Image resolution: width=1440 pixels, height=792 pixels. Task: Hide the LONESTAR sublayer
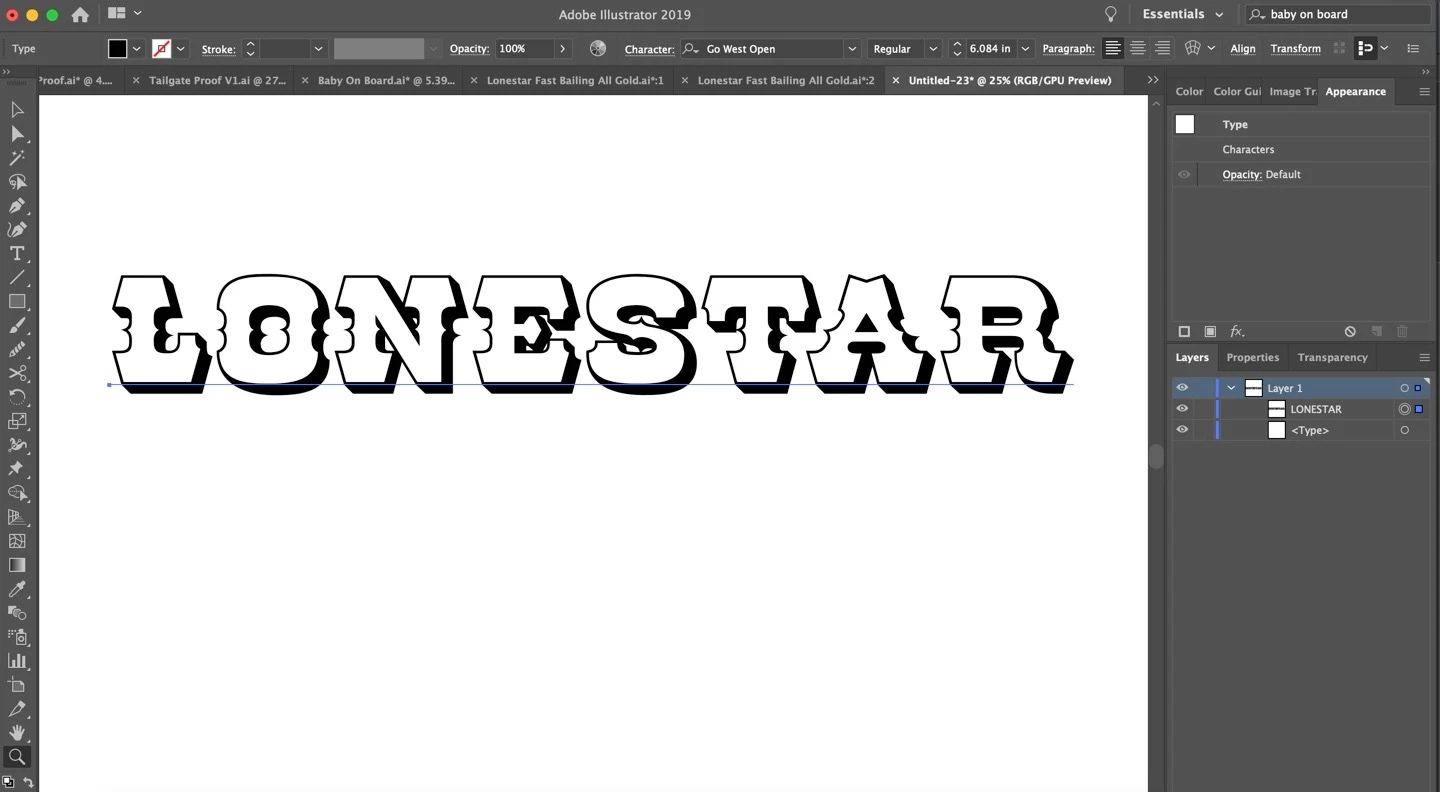pyautogui.click(x=1182, y=409)
